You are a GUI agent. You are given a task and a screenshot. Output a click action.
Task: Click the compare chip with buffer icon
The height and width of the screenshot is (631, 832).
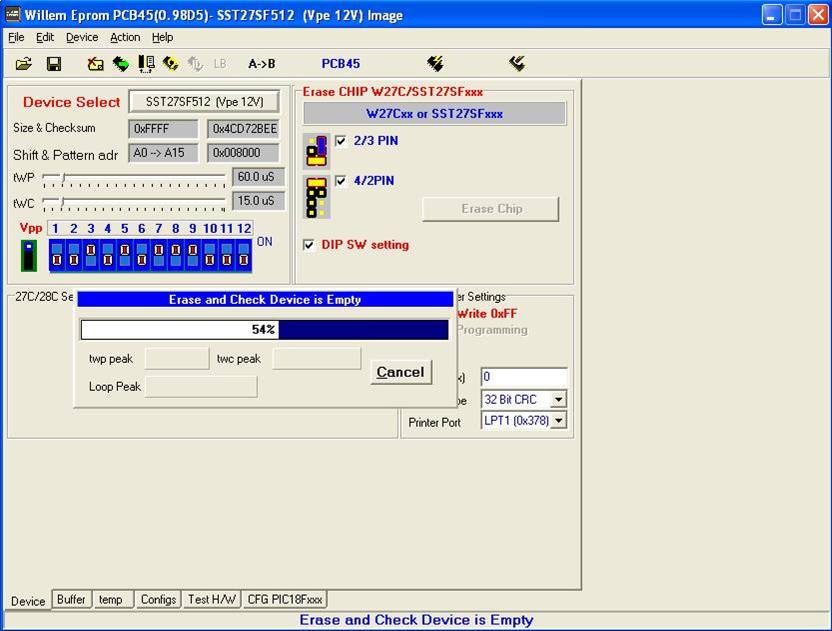coord(146,64)
